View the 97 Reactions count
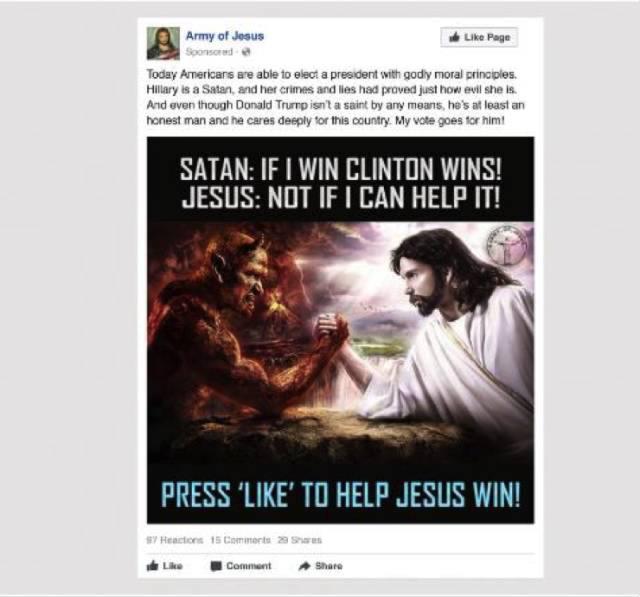Screen dimensions: 640x597 tap(175, 540)
